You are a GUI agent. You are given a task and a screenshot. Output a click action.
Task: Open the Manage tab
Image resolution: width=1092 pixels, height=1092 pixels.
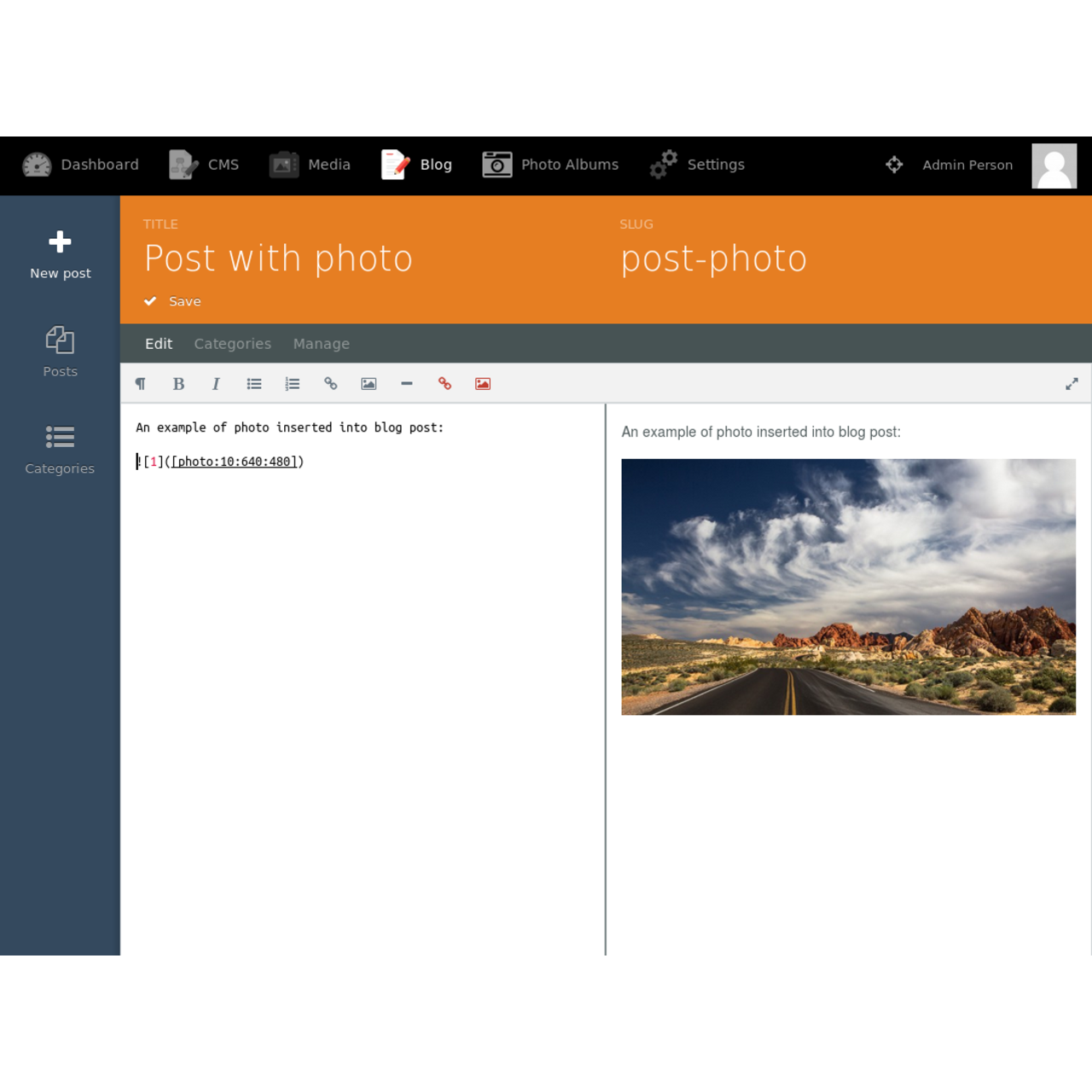(x=321, y=343)
